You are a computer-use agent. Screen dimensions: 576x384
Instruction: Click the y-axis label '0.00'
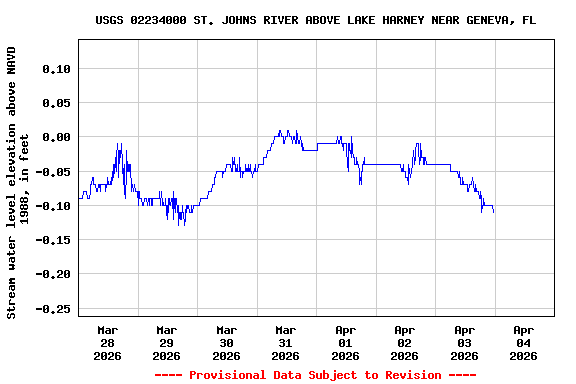point(56,137)
